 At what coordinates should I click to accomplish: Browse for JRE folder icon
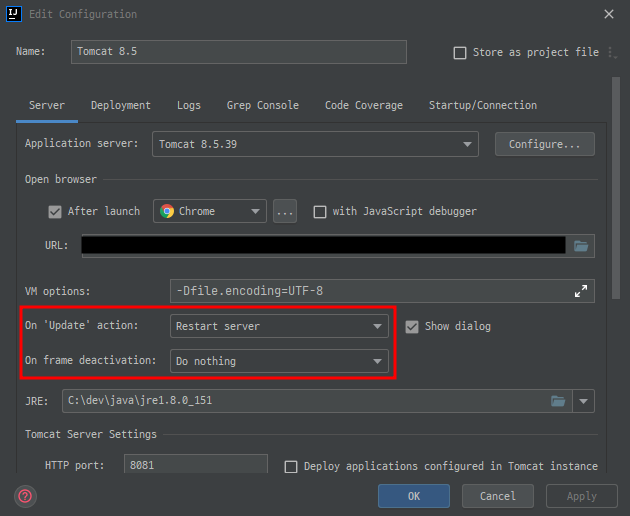[558, 401]
